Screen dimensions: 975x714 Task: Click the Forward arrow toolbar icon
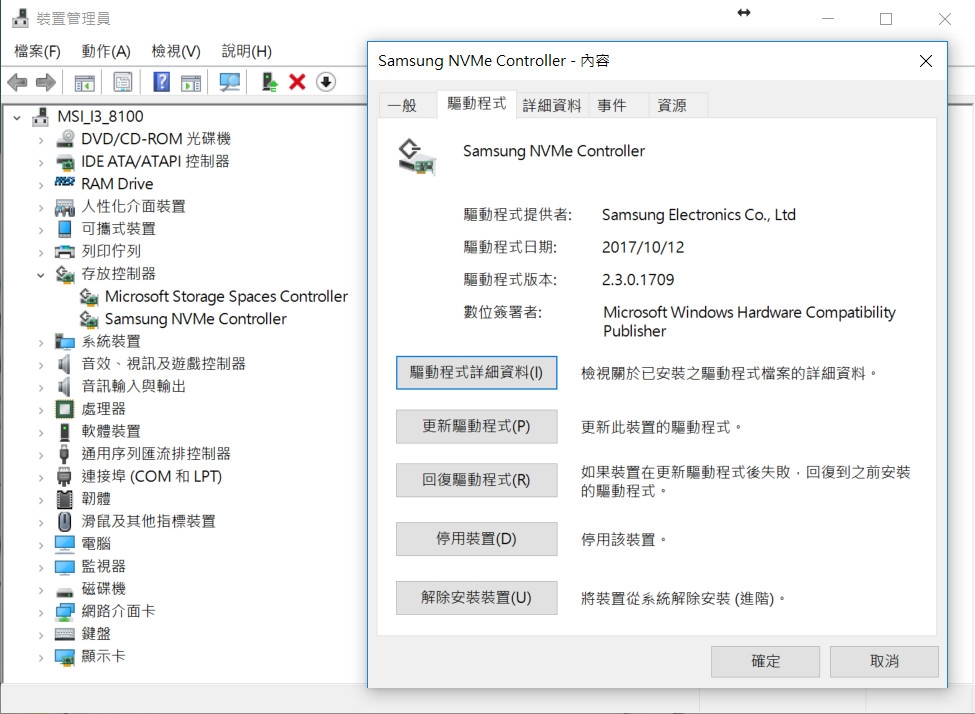pos(46,82)
